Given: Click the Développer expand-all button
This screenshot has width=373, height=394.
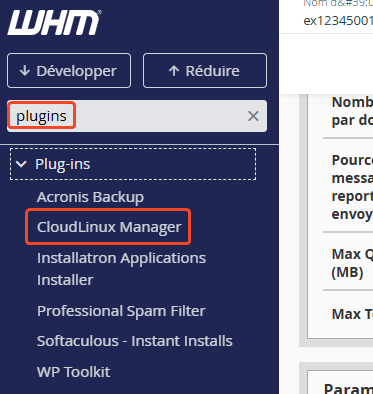Looking at the screenshot, I should coord(69,71).
